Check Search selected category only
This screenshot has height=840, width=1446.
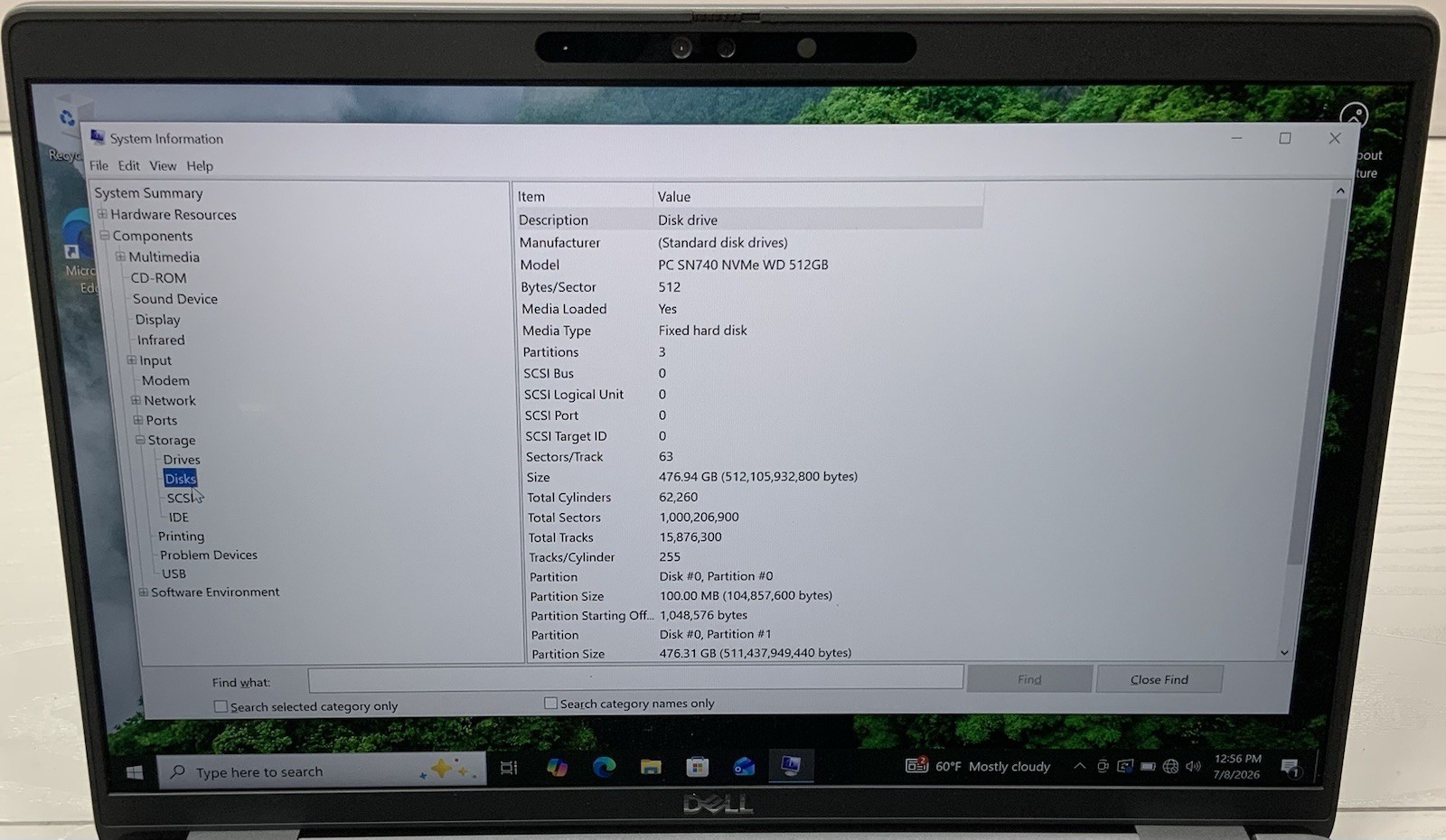pos(221,706)
